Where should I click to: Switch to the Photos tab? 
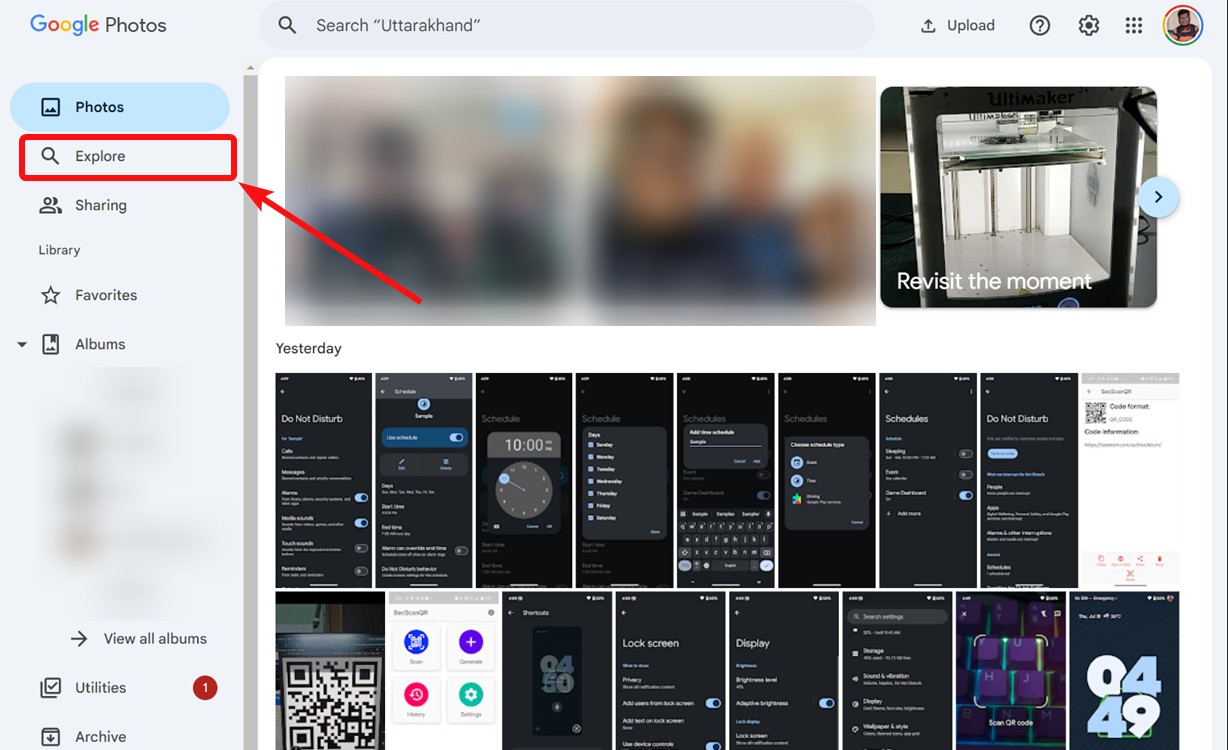click(100, 106)
